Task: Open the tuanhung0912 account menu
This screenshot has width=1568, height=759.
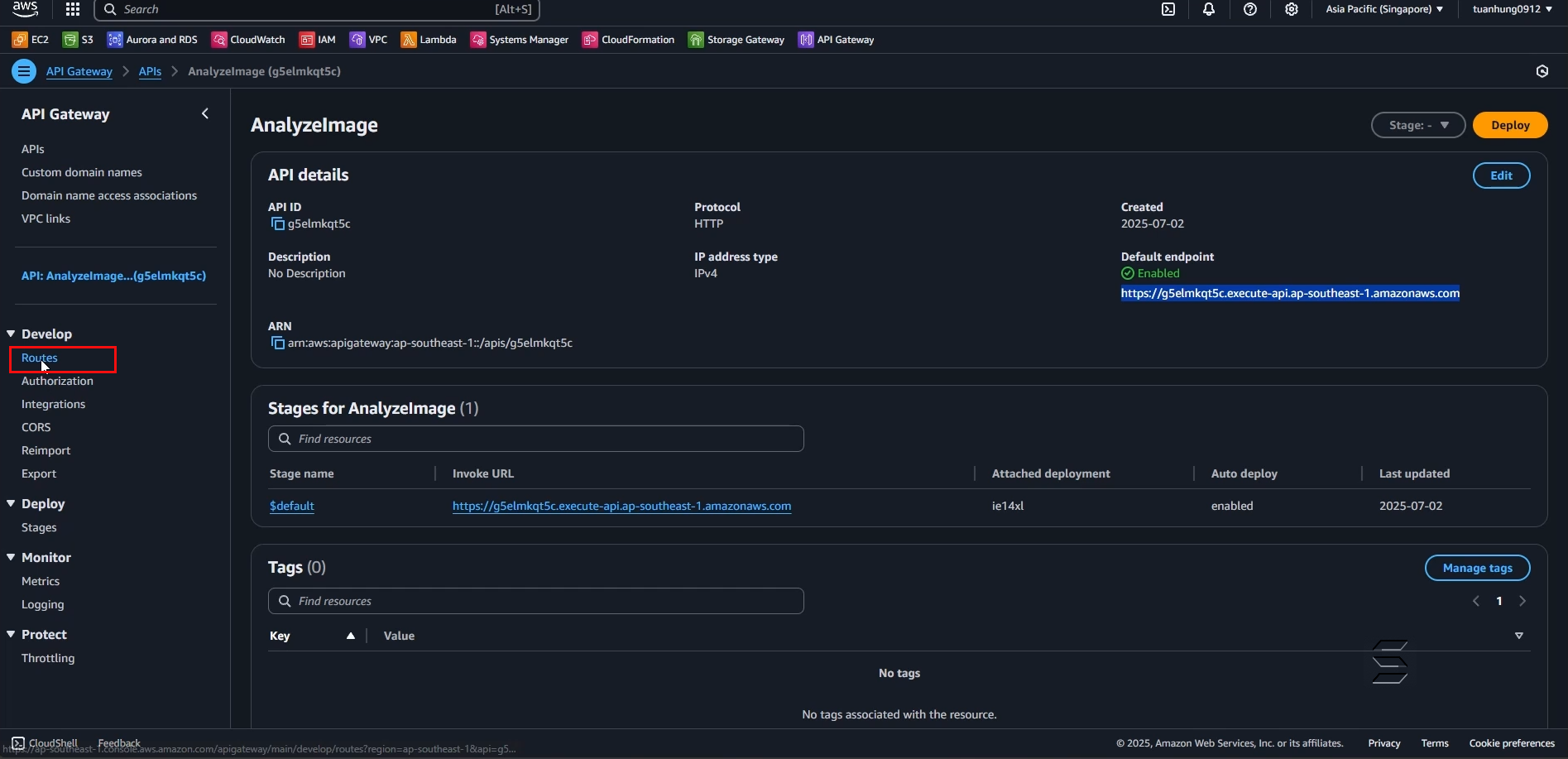Action: click(x=1512, y=9)
